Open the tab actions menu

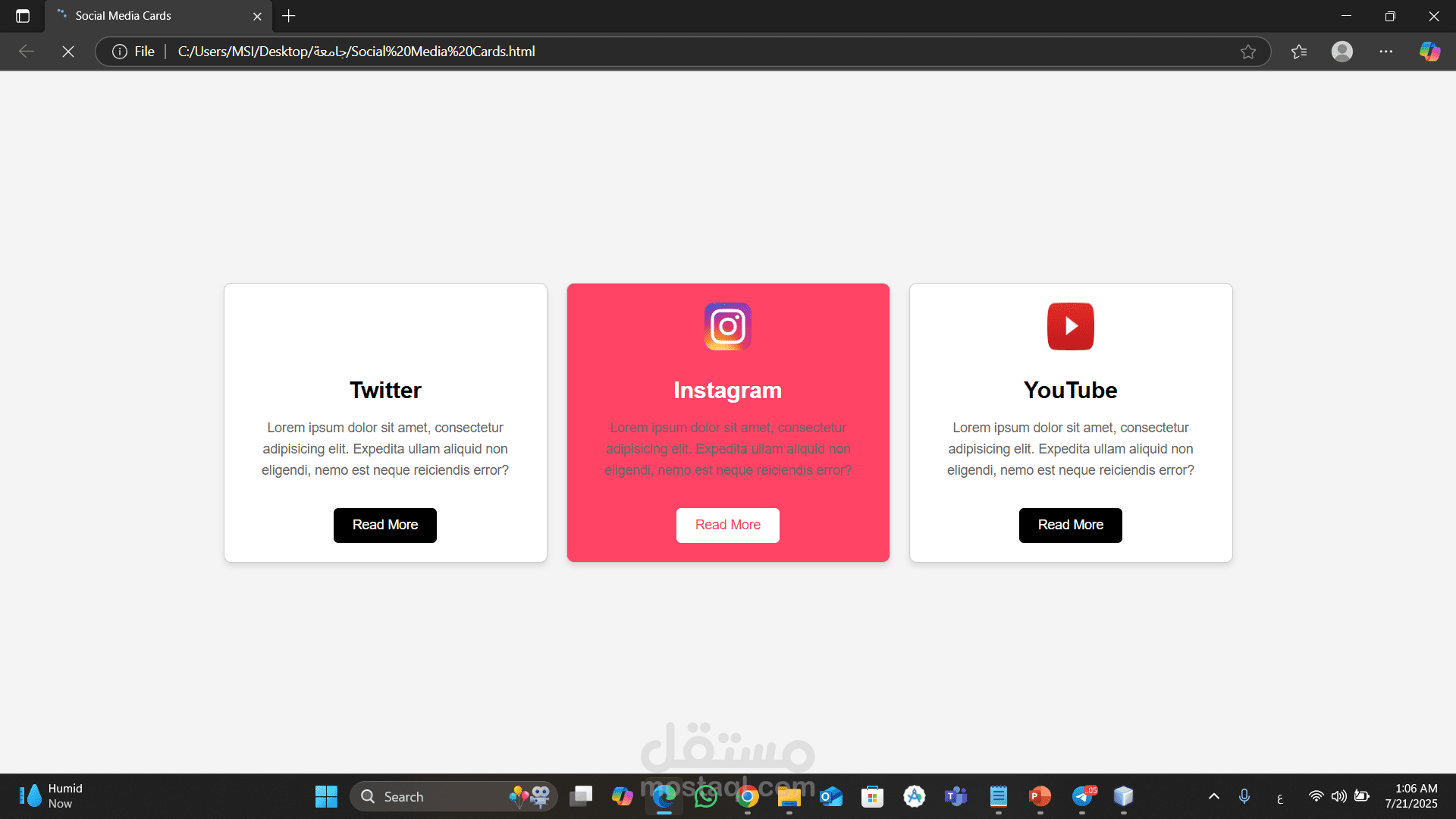click(x=23, y=16)
